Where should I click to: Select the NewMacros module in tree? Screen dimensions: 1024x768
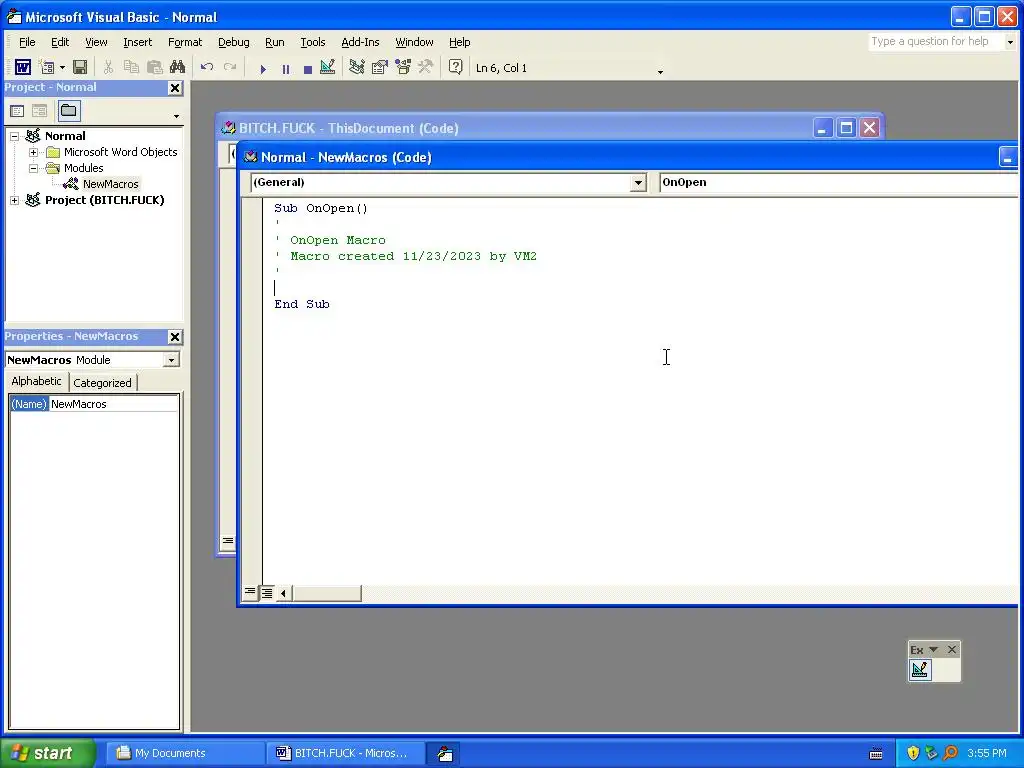(x=110, y=184)
